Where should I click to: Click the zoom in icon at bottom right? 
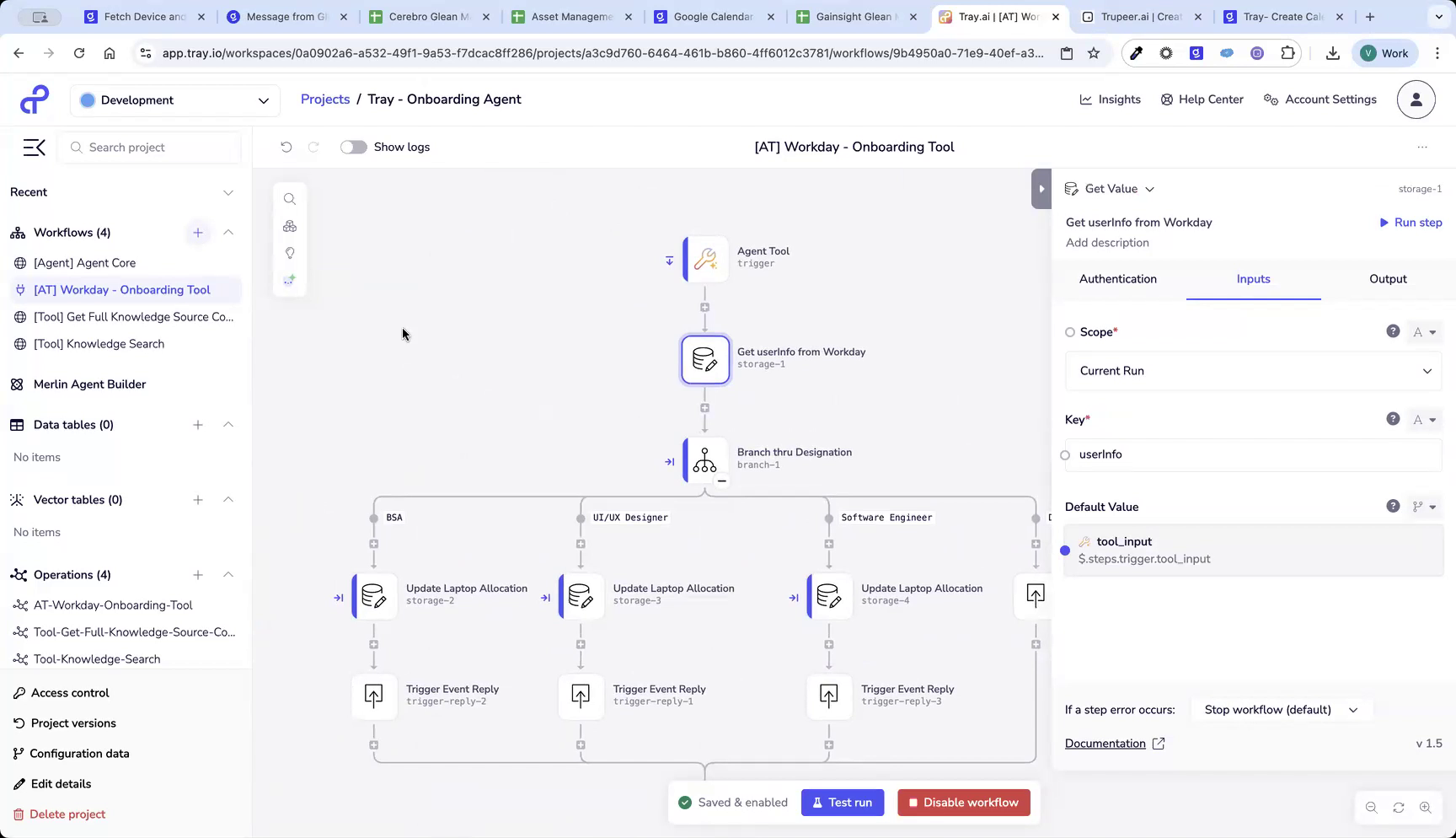tap(1426, 807)
